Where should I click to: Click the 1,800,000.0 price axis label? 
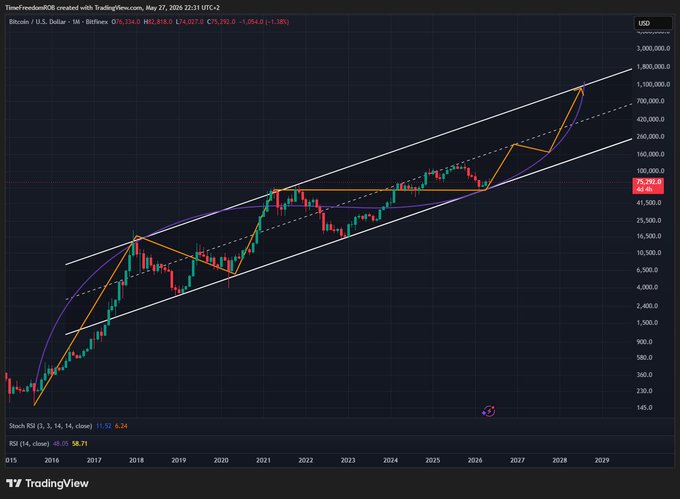653,67
